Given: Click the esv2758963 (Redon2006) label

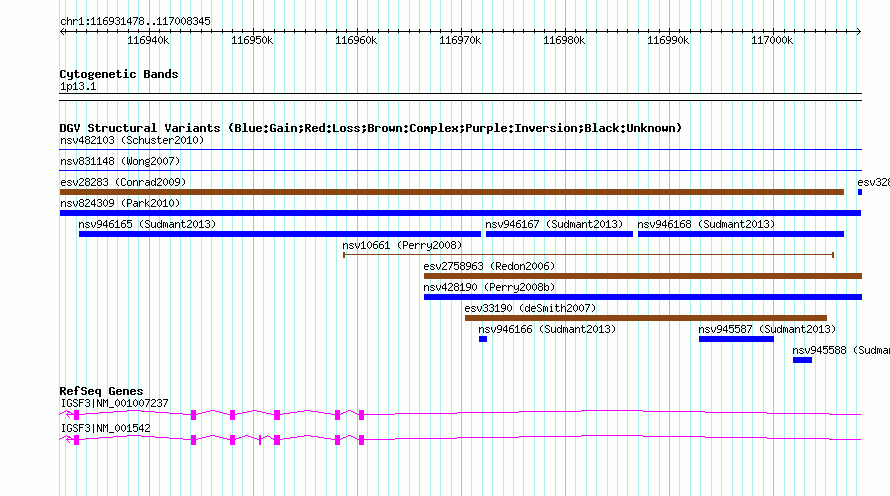Looking at the screenshot, I should (489, 266).
